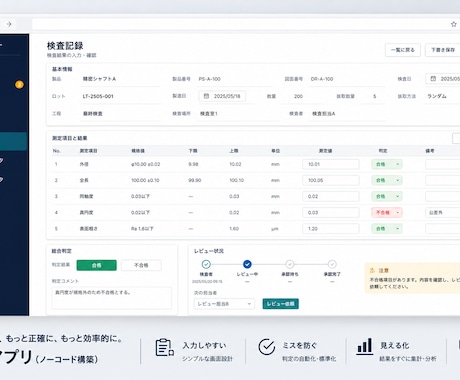Select the 不合格 overall judgment button

[141, 265]
